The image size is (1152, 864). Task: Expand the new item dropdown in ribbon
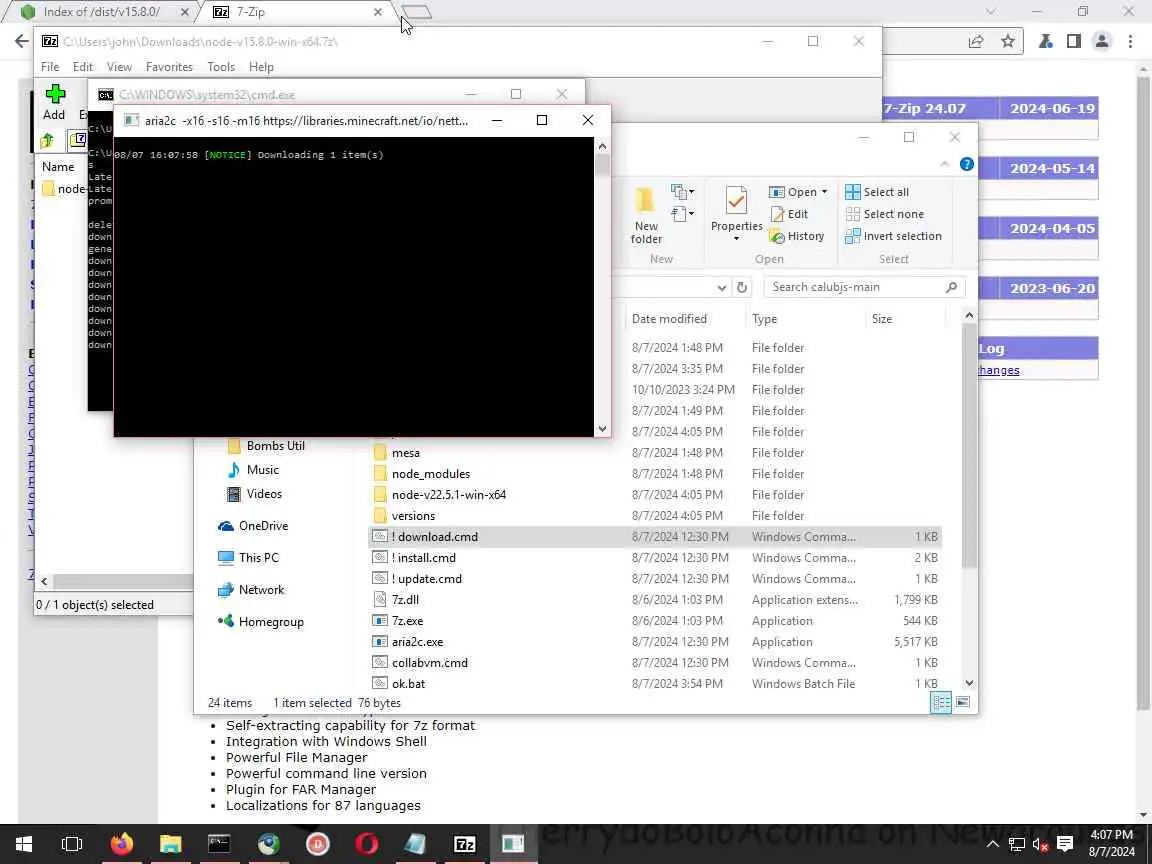pos(683,192)
